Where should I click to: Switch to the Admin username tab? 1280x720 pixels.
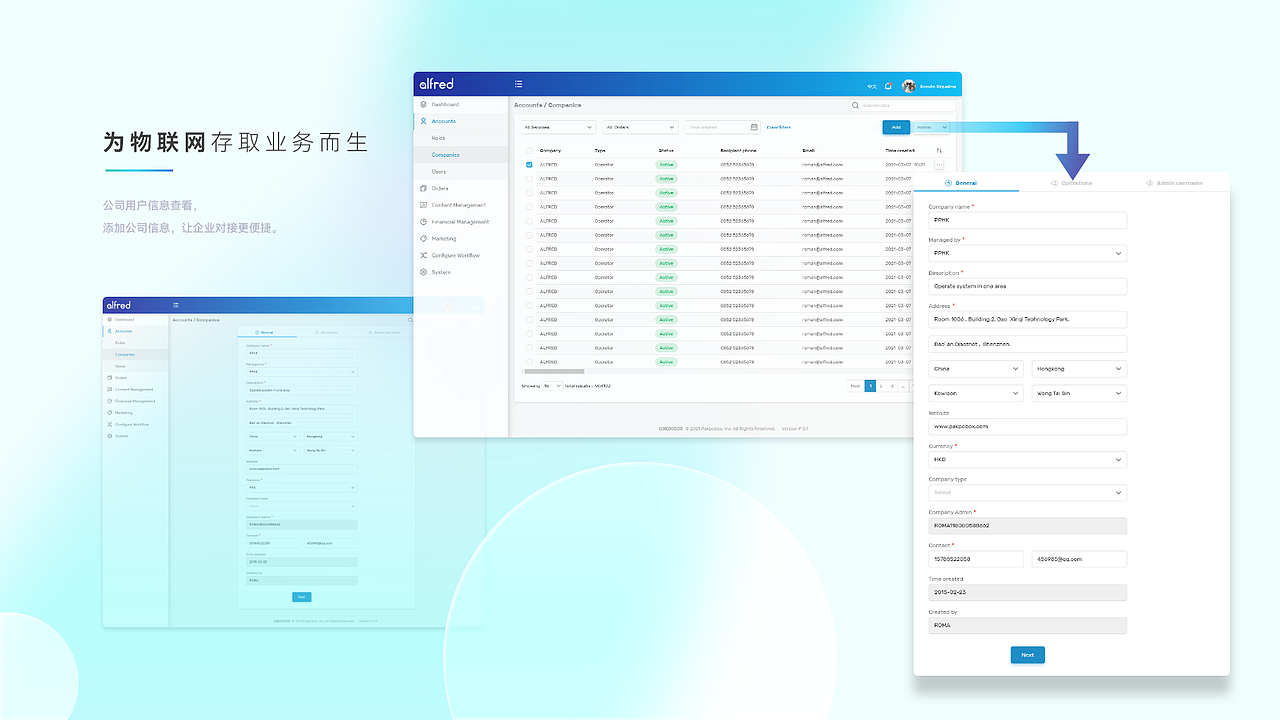[x=1175, y=183]
